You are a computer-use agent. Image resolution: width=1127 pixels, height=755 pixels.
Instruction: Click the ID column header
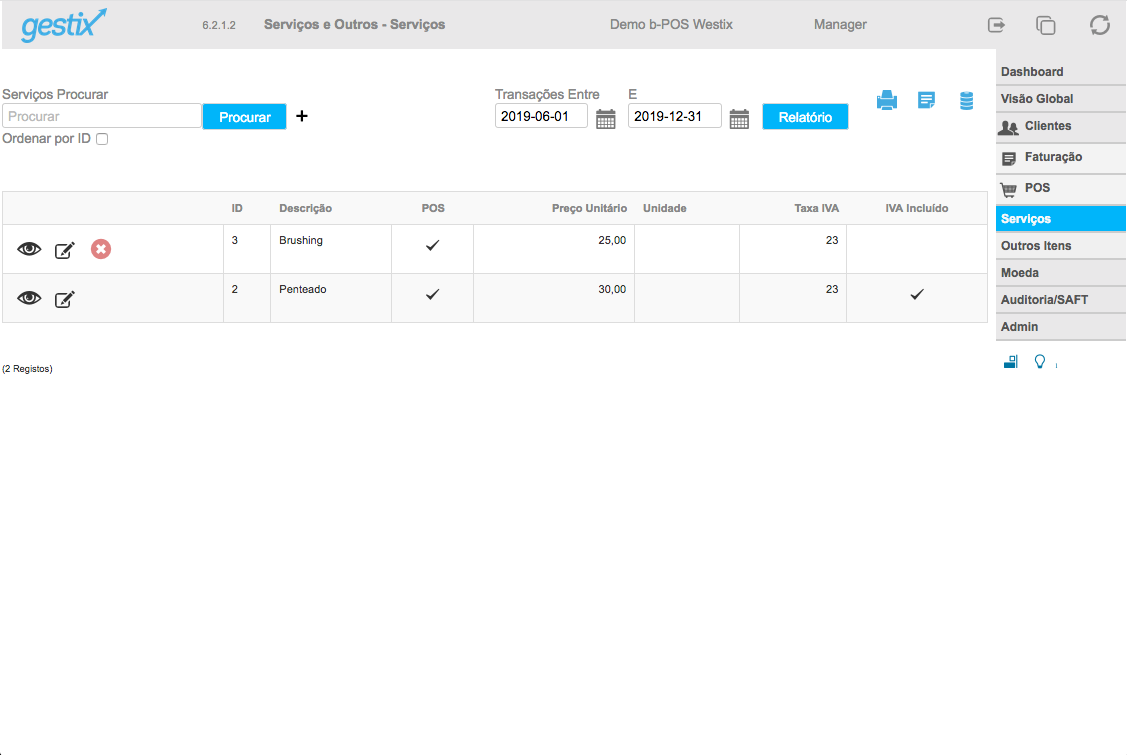tap(236, 208)
